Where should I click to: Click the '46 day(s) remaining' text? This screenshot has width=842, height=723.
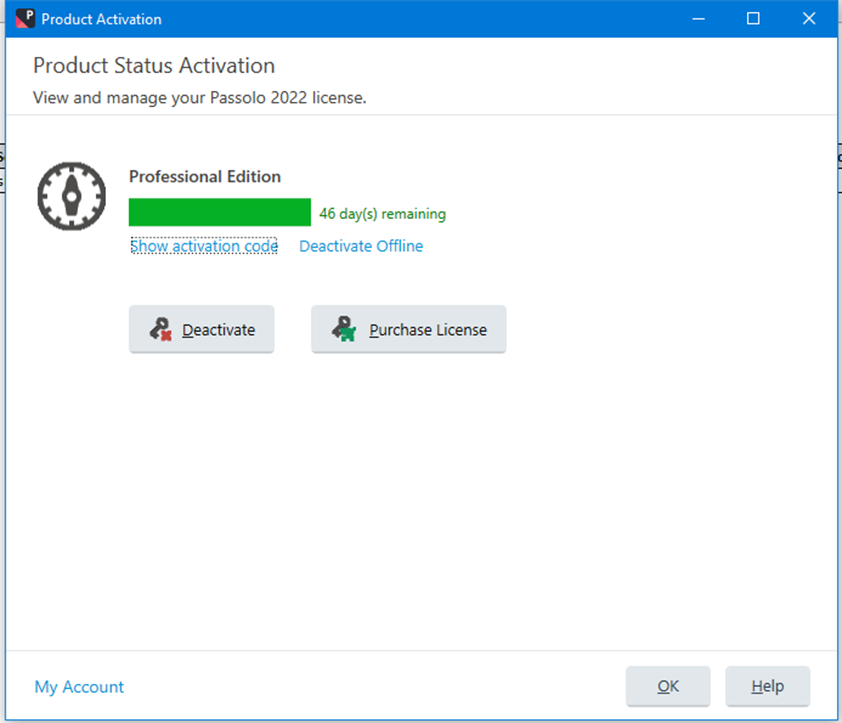pos(382,214)
